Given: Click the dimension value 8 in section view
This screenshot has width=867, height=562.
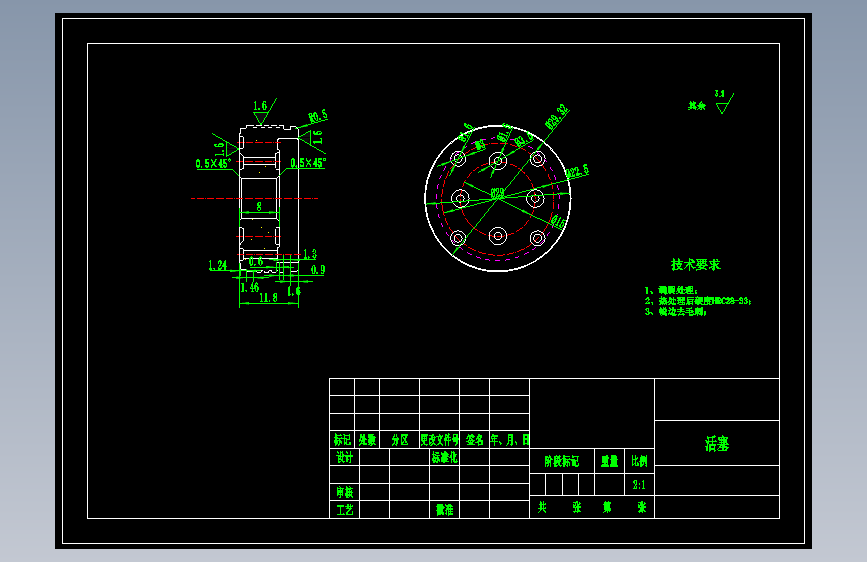Looking at the screenshot, I should 259,206.
